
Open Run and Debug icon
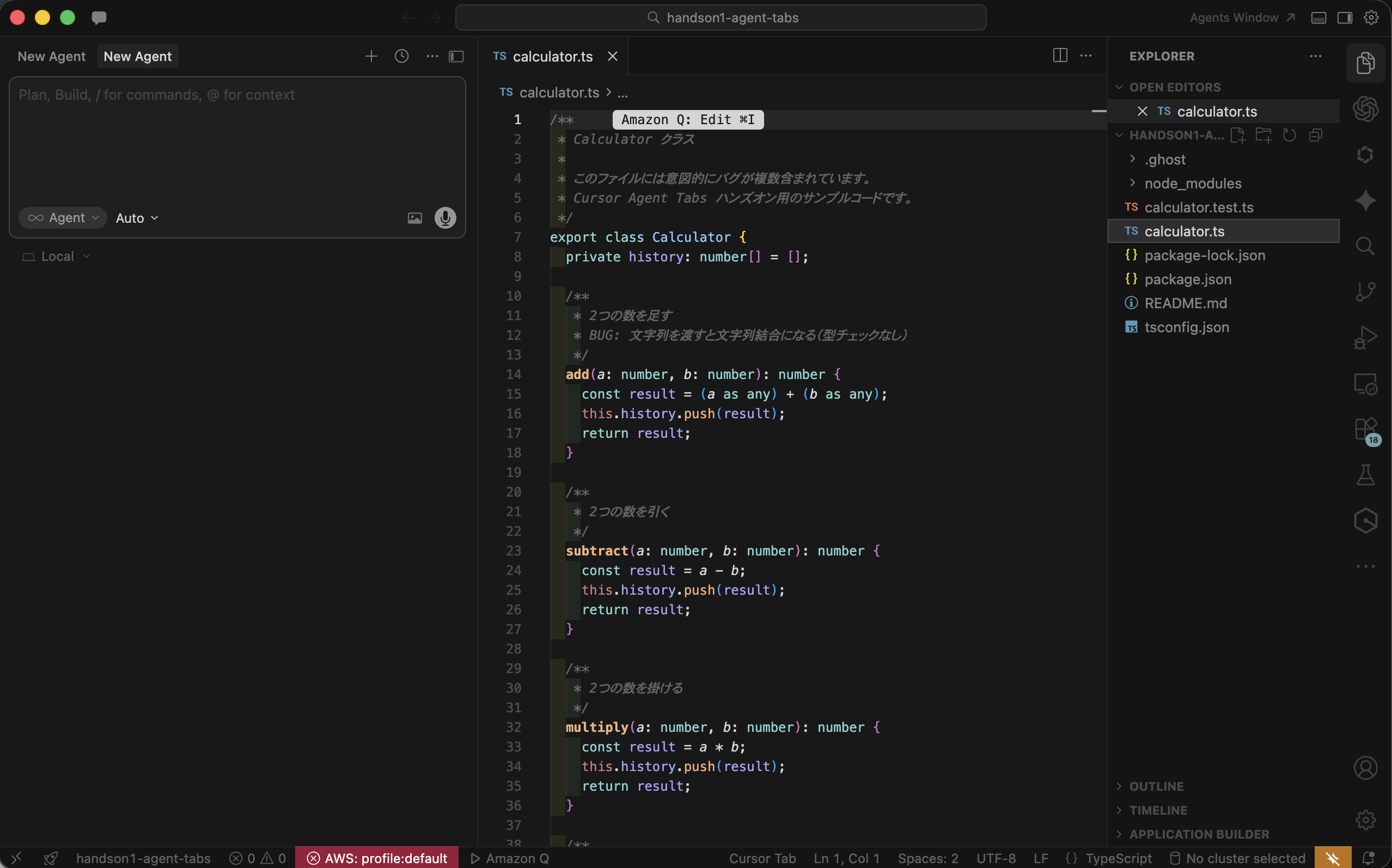pyautogui.click(x=1365, y=338)
